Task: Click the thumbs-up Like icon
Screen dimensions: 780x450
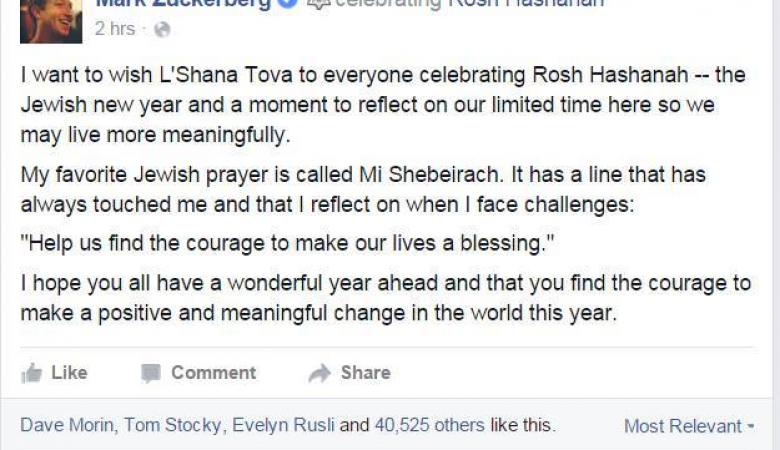Action: pyautogui.click(x=32, y=373)
